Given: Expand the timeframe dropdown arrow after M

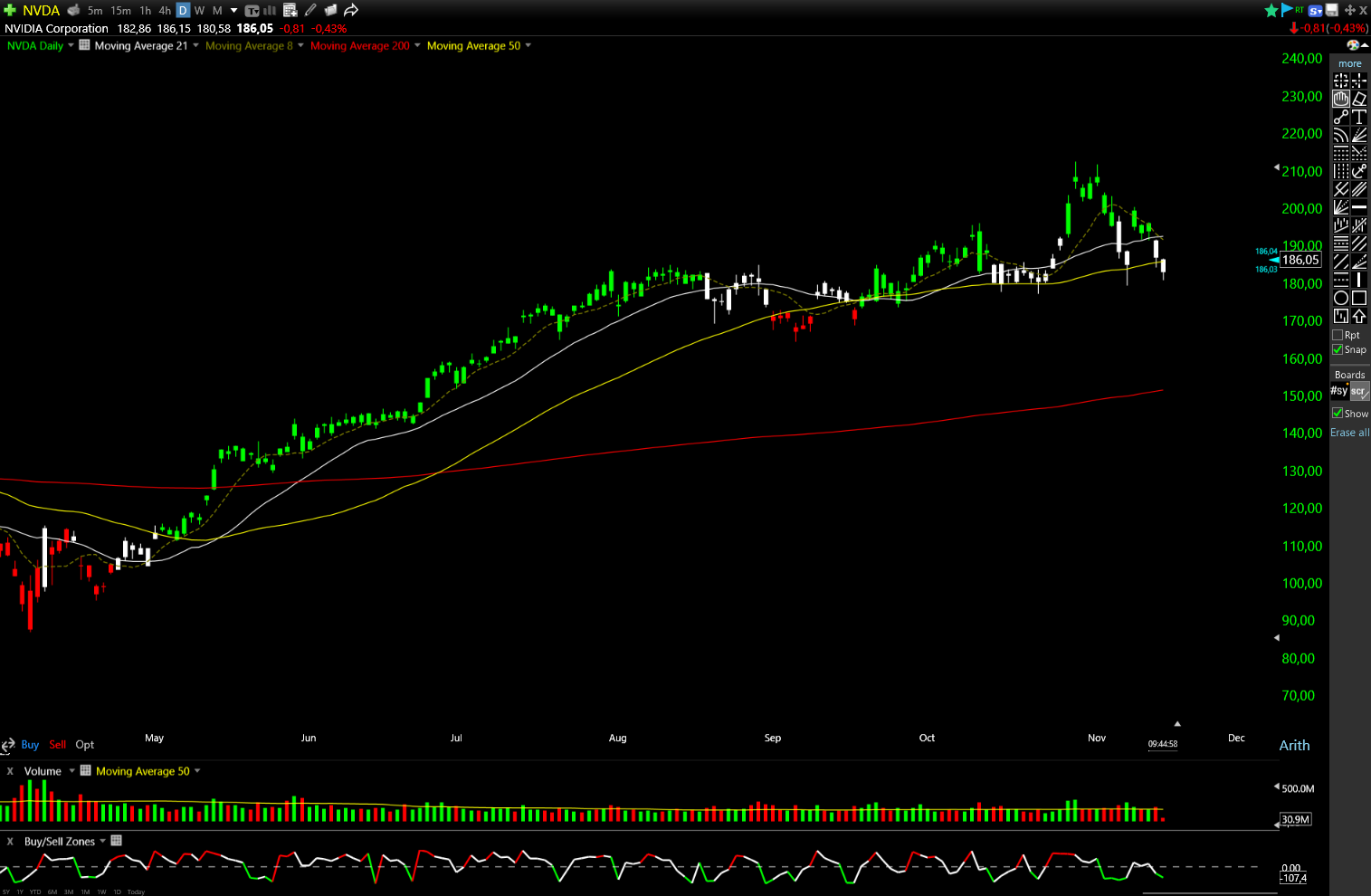Looking at the screenshot, I should (233, 11).
